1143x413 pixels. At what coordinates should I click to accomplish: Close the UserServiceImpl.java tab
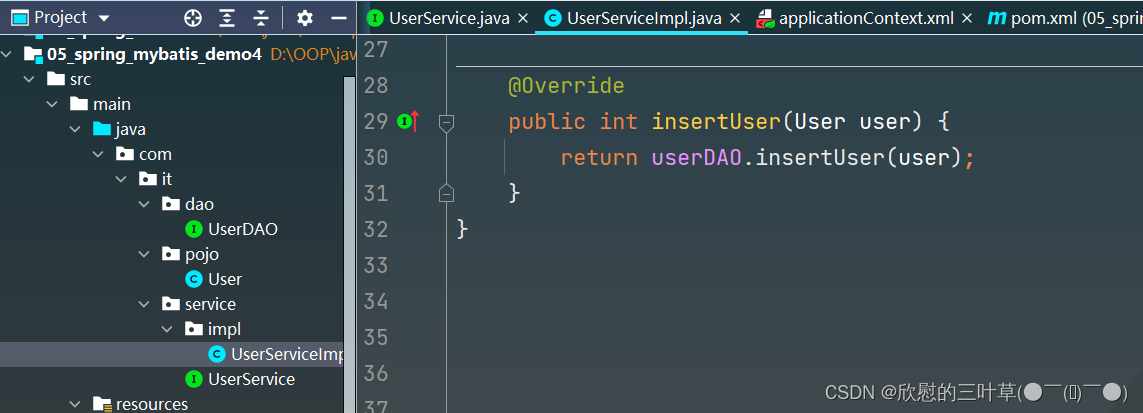(x=735, y=19)
